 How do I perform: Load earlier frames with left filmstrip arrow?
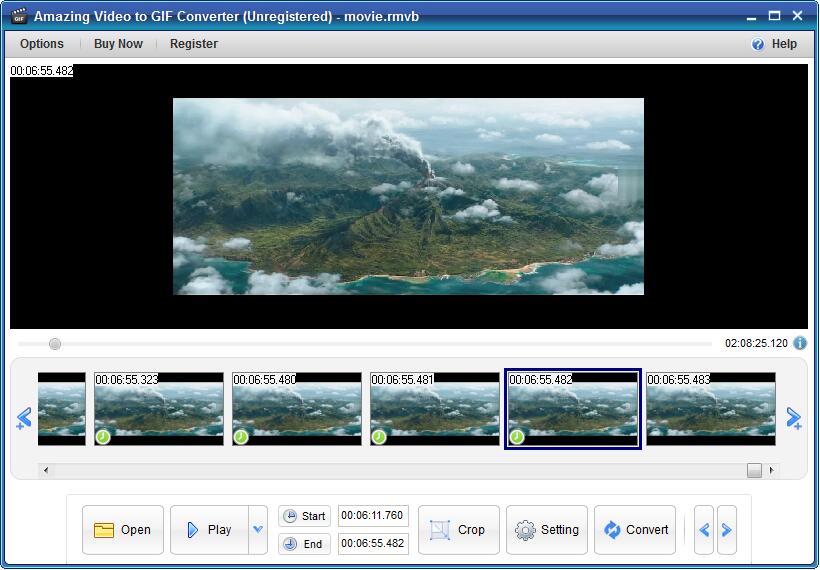[24, 418]
